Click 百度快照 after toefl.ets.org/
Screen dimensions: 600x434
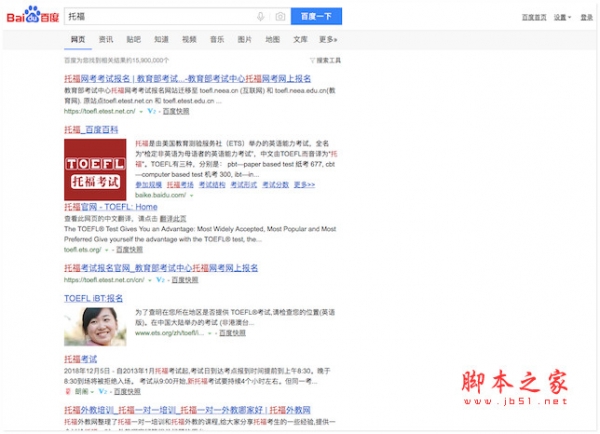[129, 250]
